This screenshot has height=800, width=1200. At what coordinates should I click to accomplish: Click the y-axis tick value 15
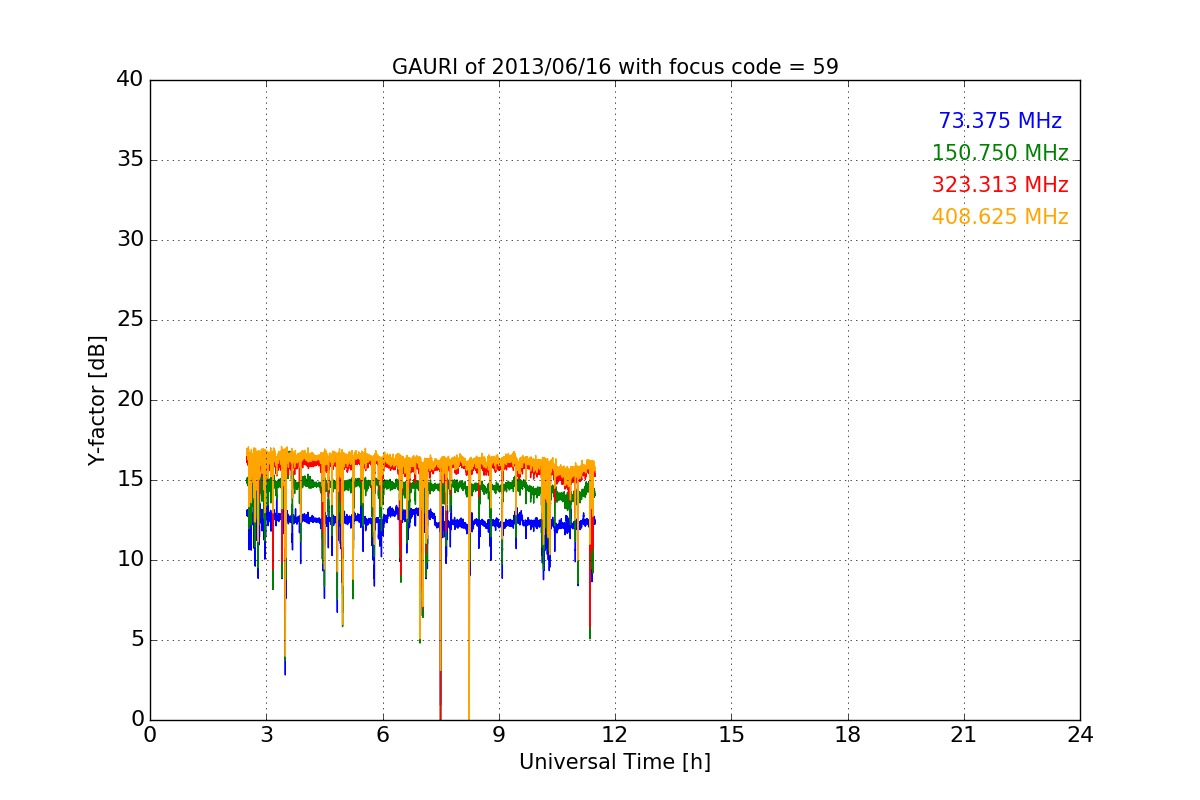[130, 480]
